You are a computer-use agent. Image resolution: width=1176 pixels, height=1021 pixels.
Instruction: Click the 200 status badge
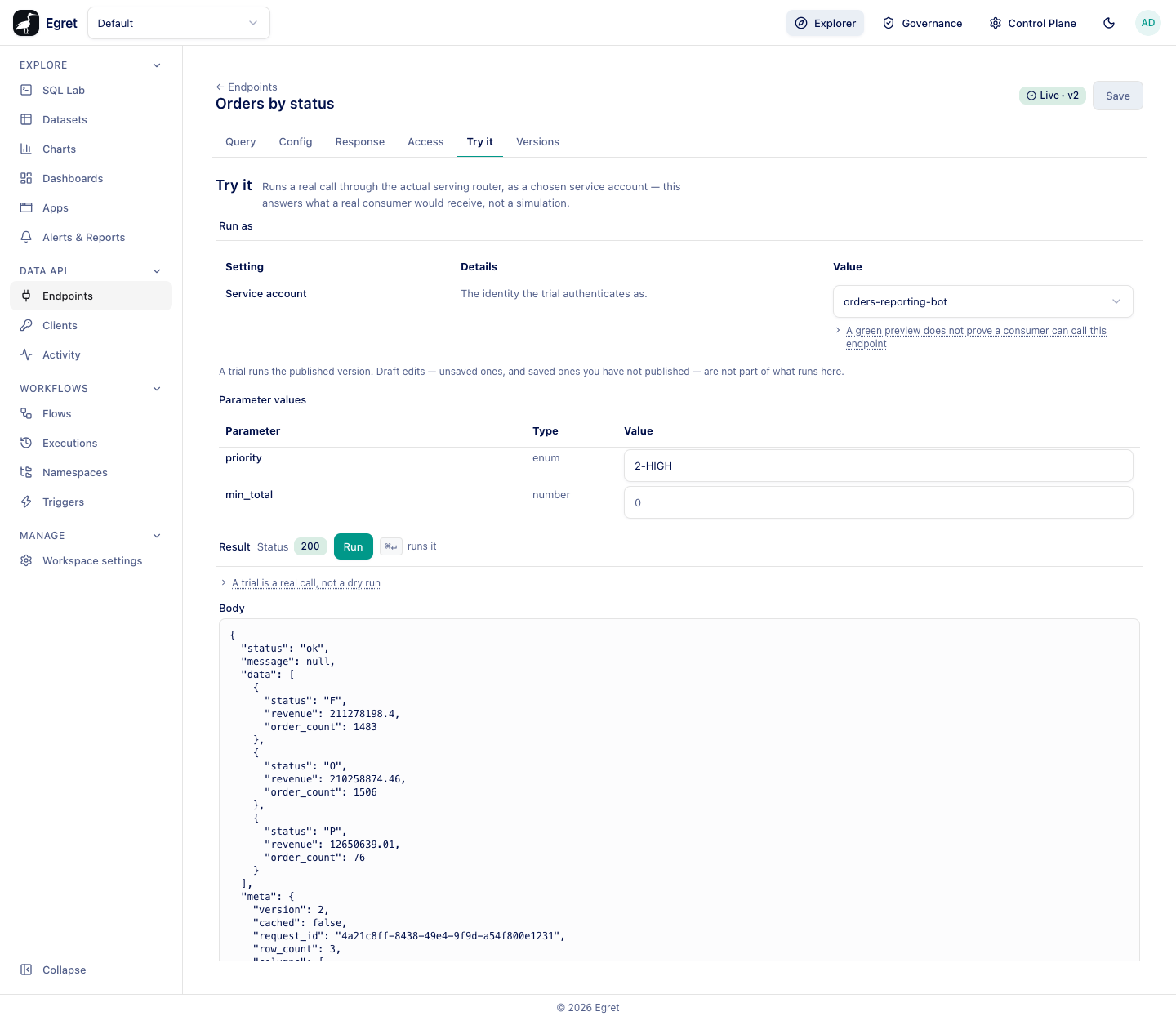[310, 546]
